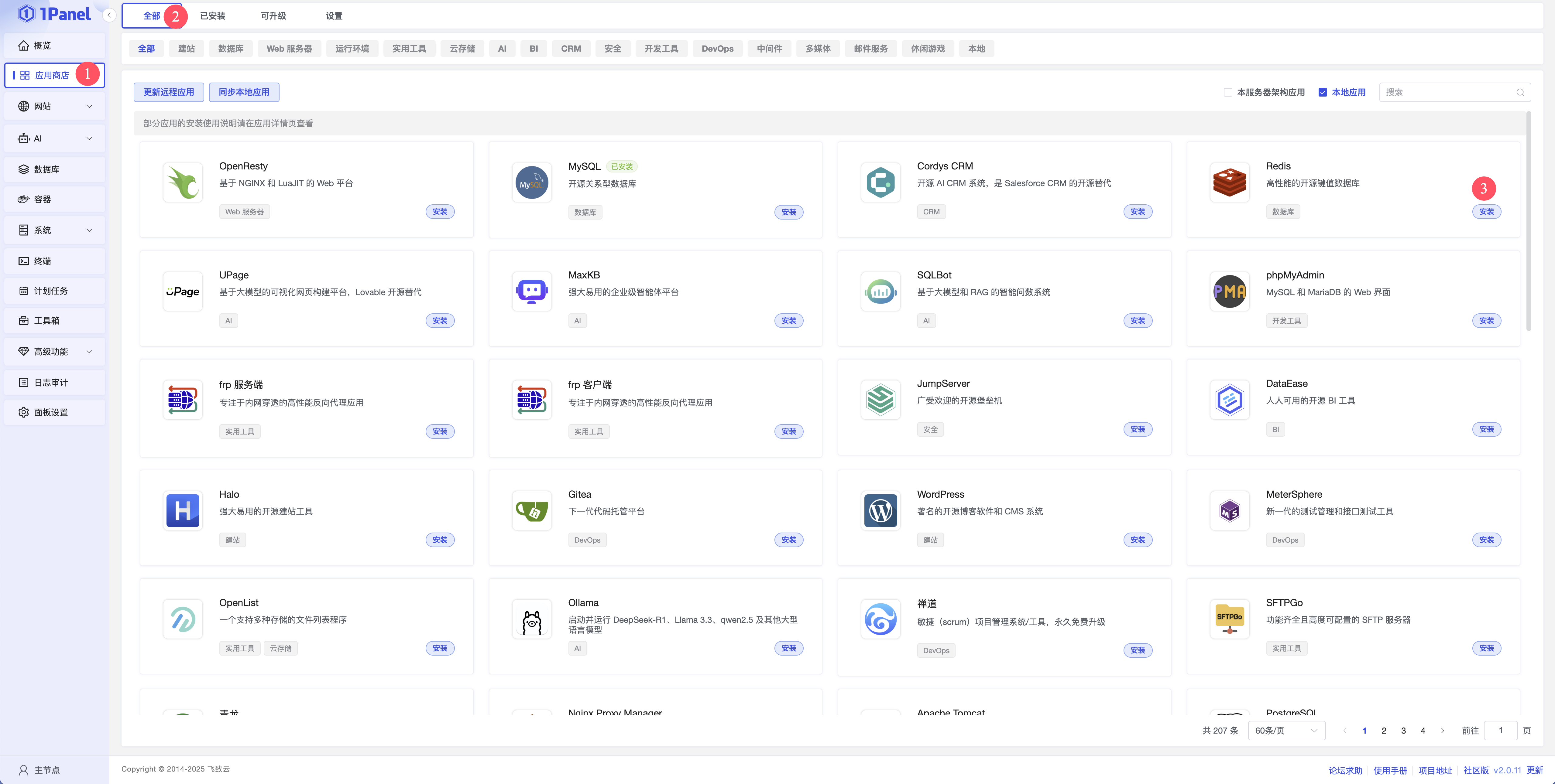Uncheck the 本地应用 checkbox
The height and width of the screenshot is (784, 1555).
point(1323,92)
